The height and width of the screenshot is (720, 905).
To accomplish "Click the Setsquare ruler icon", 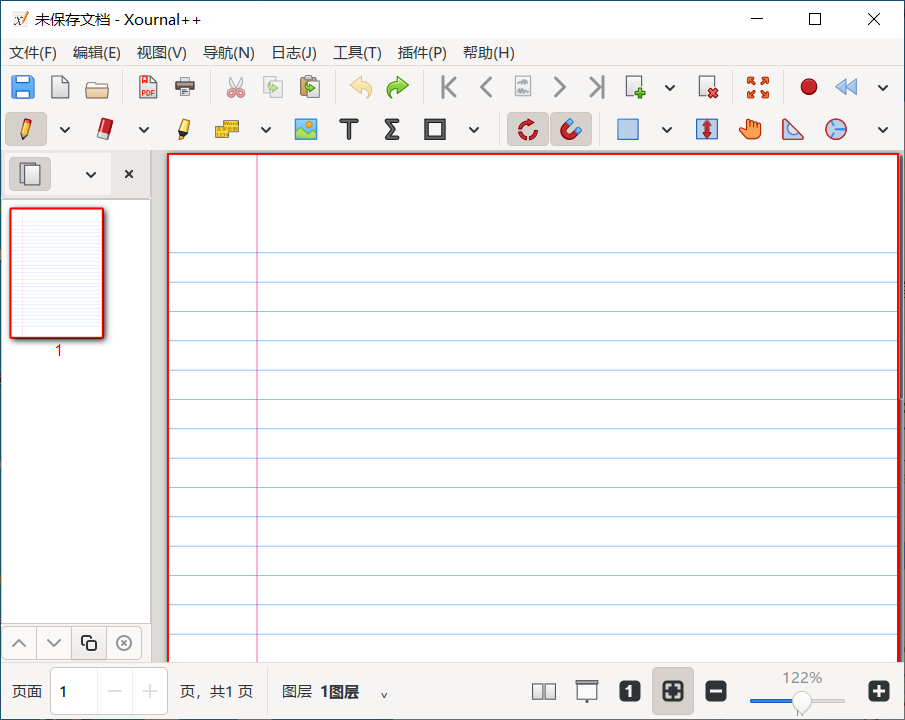I will click(x=793, y=129).
